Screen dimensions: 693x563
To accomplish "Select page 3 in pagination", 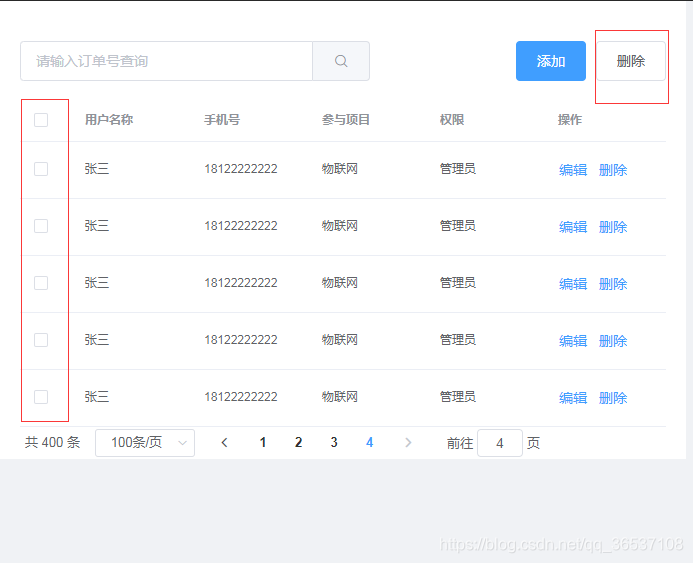I will [334, 442].
